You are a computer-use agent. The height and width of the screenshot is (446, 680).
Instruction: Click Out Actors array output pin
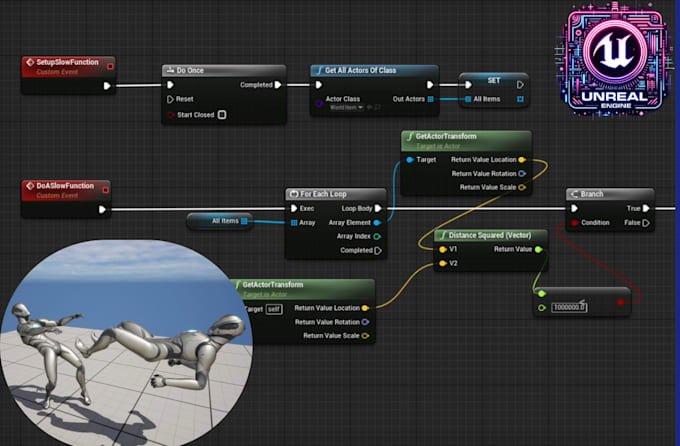[x=430, y=99]
